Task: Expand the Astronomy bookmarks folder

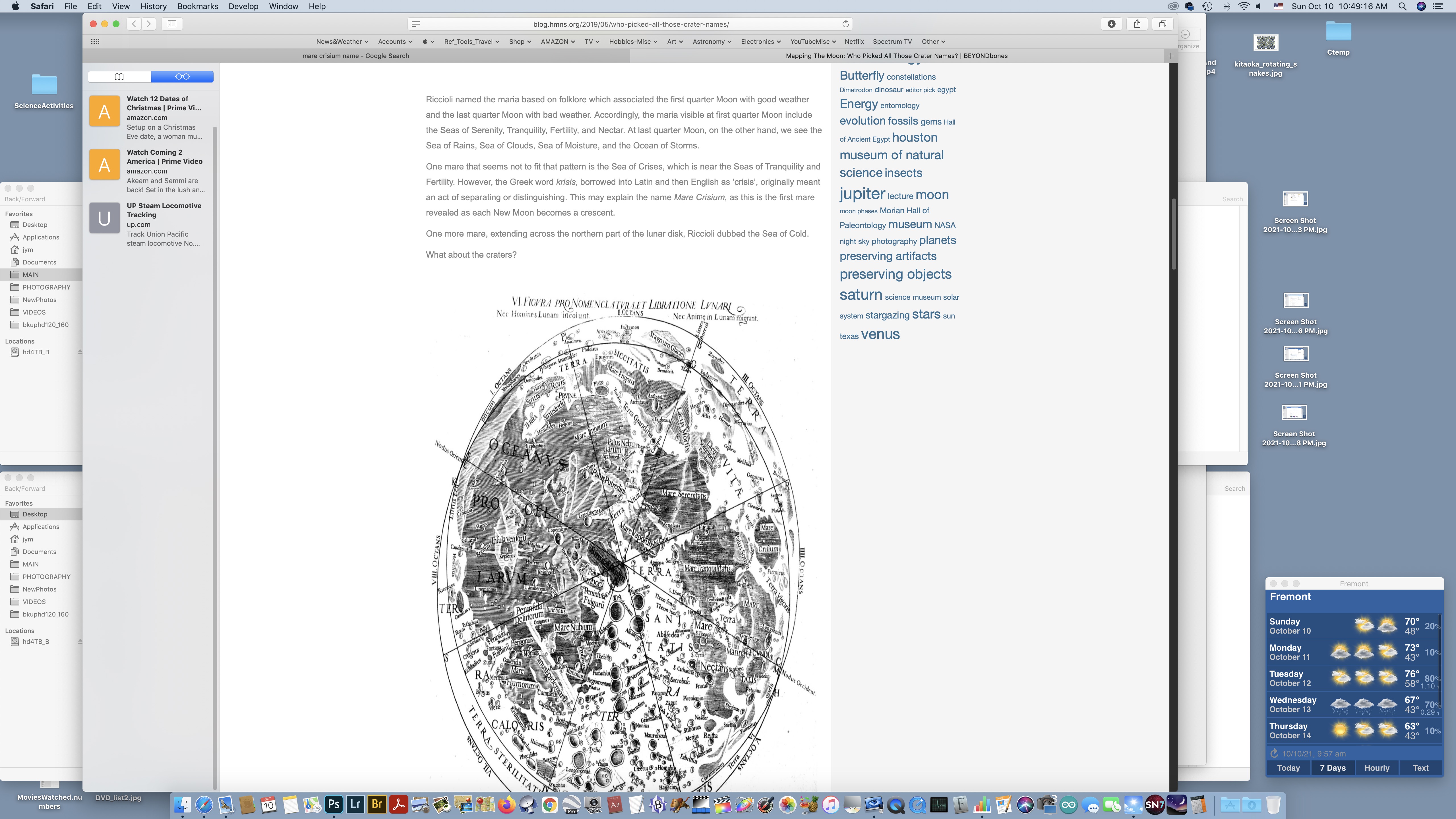Action: coord(712,41)
